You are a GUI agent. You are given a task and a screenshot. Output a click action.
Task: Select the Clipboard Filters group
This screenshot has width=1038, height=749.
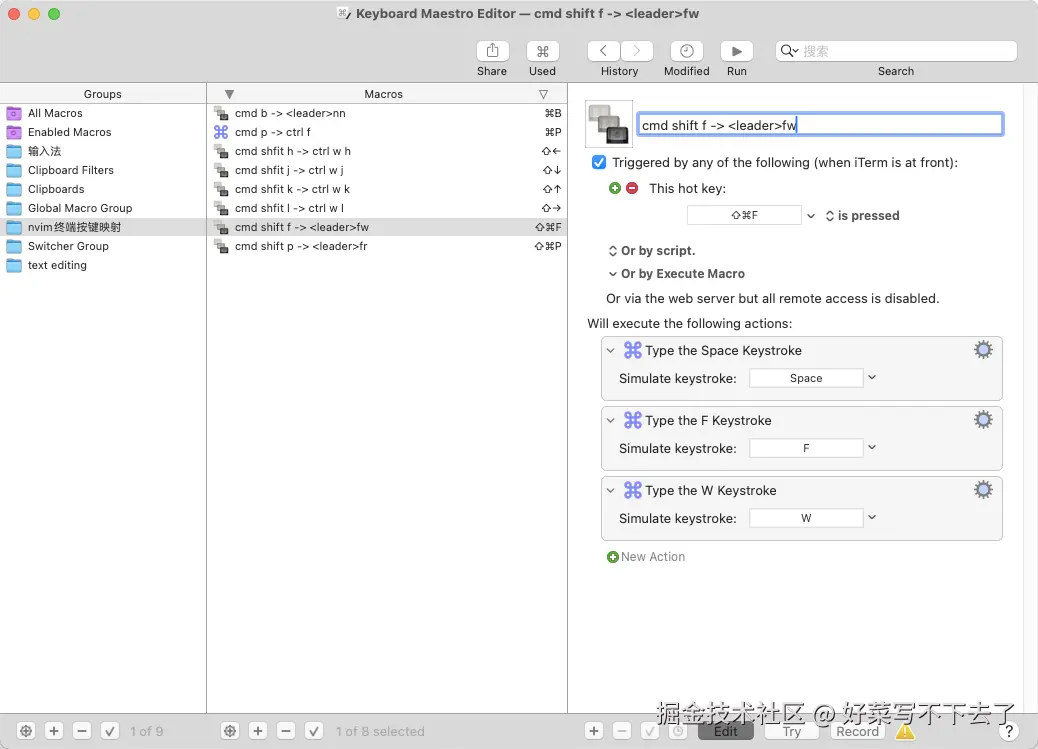pyautogui.click(x=103, y=170)
